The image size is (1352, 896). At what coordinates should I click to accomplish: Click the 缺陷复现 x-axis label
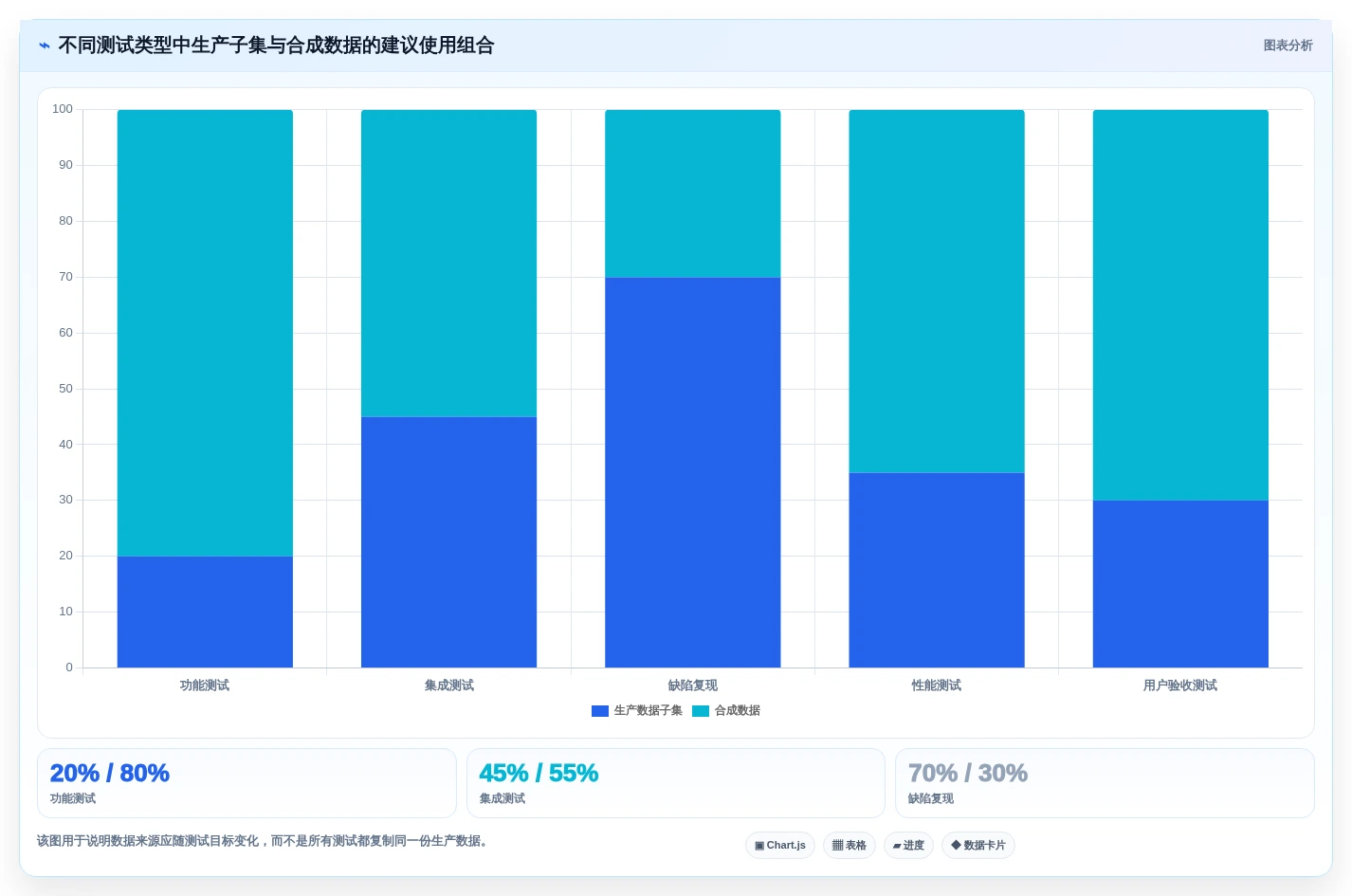(x=693, y=686)
